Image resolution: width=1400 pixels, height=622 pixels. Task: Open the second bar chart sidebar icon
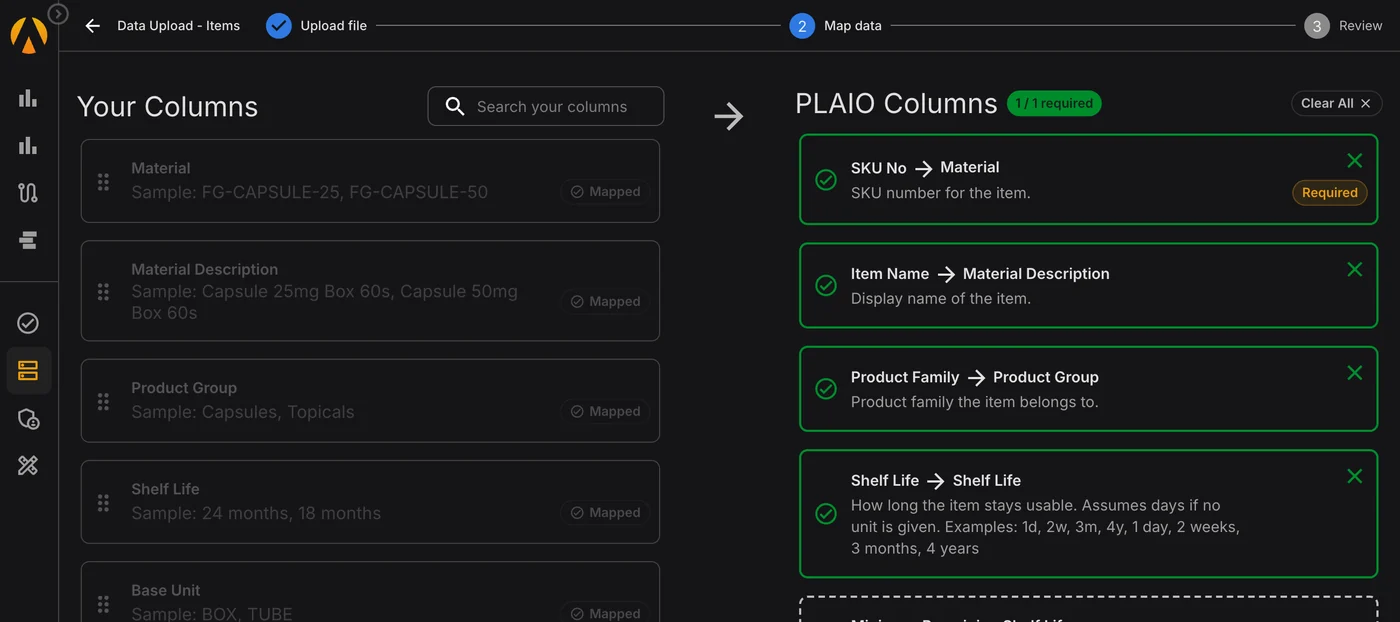pos(28,145)
